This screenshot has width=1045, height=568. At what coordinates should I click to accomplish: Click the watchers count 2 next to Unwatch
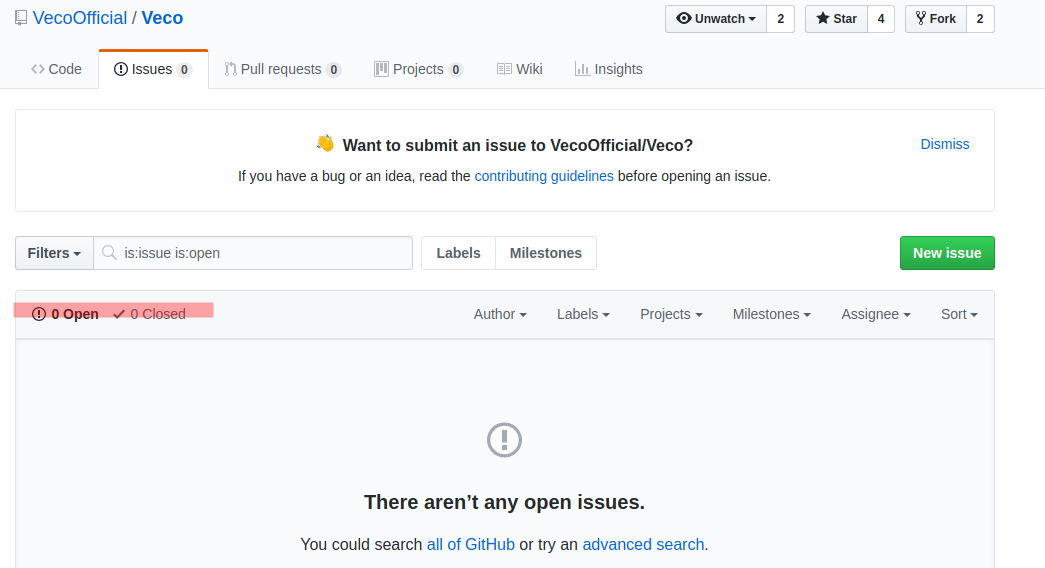tap(780, 19)
